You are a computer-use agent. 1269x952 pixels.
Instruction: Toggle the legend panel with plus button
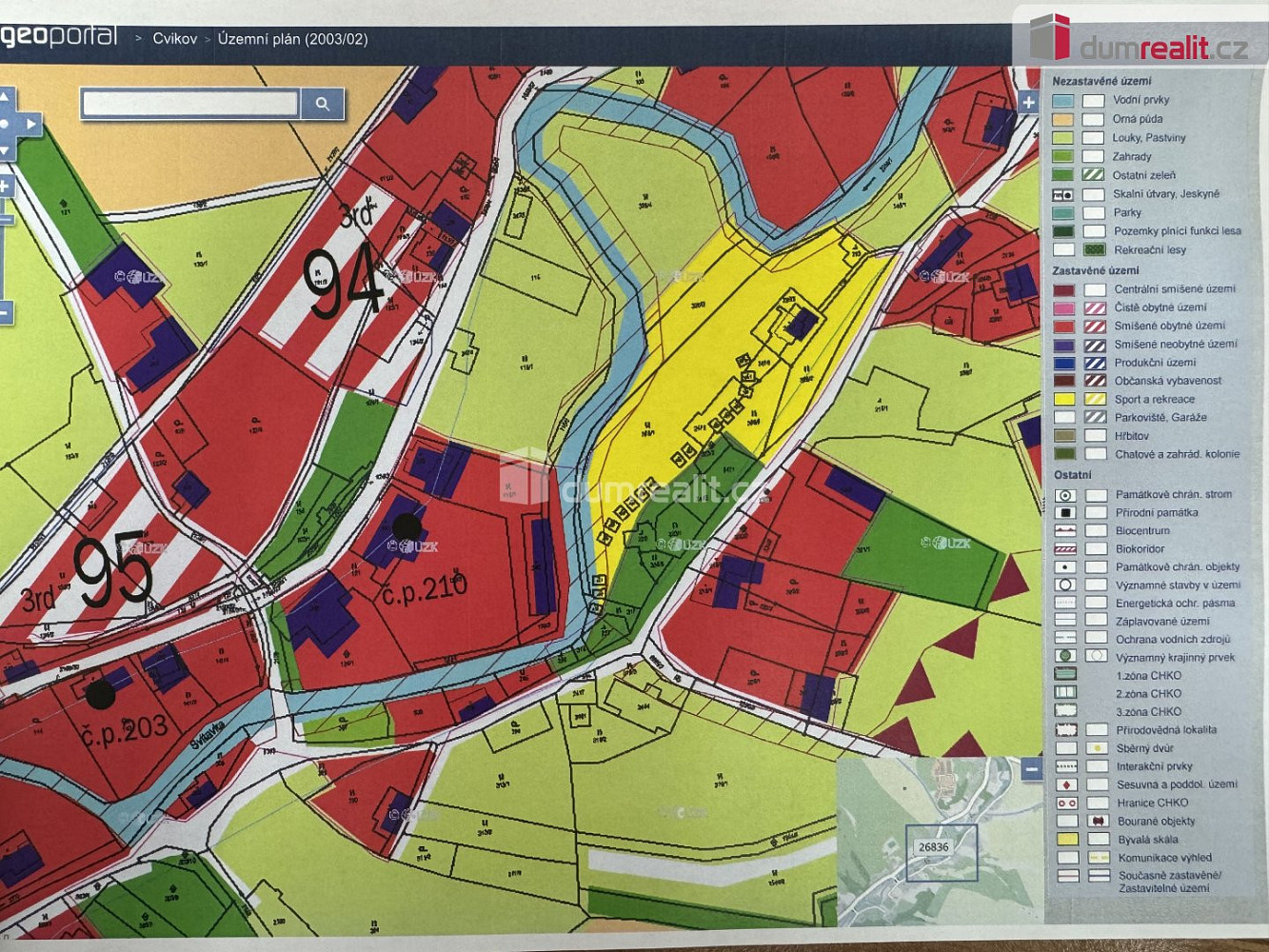(x=1028, y=103)
